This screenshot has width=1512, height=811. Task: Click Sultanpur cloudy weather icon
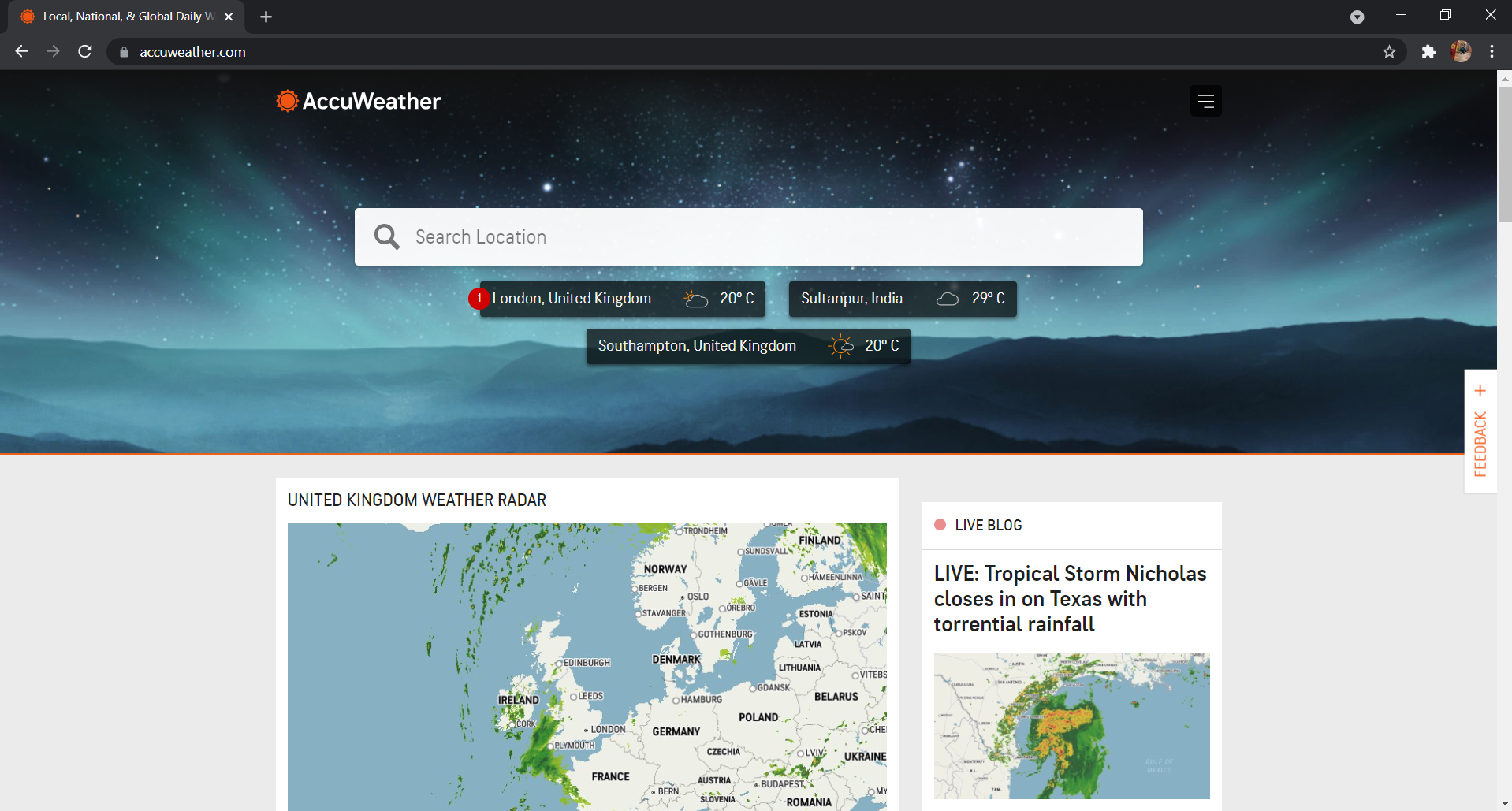point(947,299)
